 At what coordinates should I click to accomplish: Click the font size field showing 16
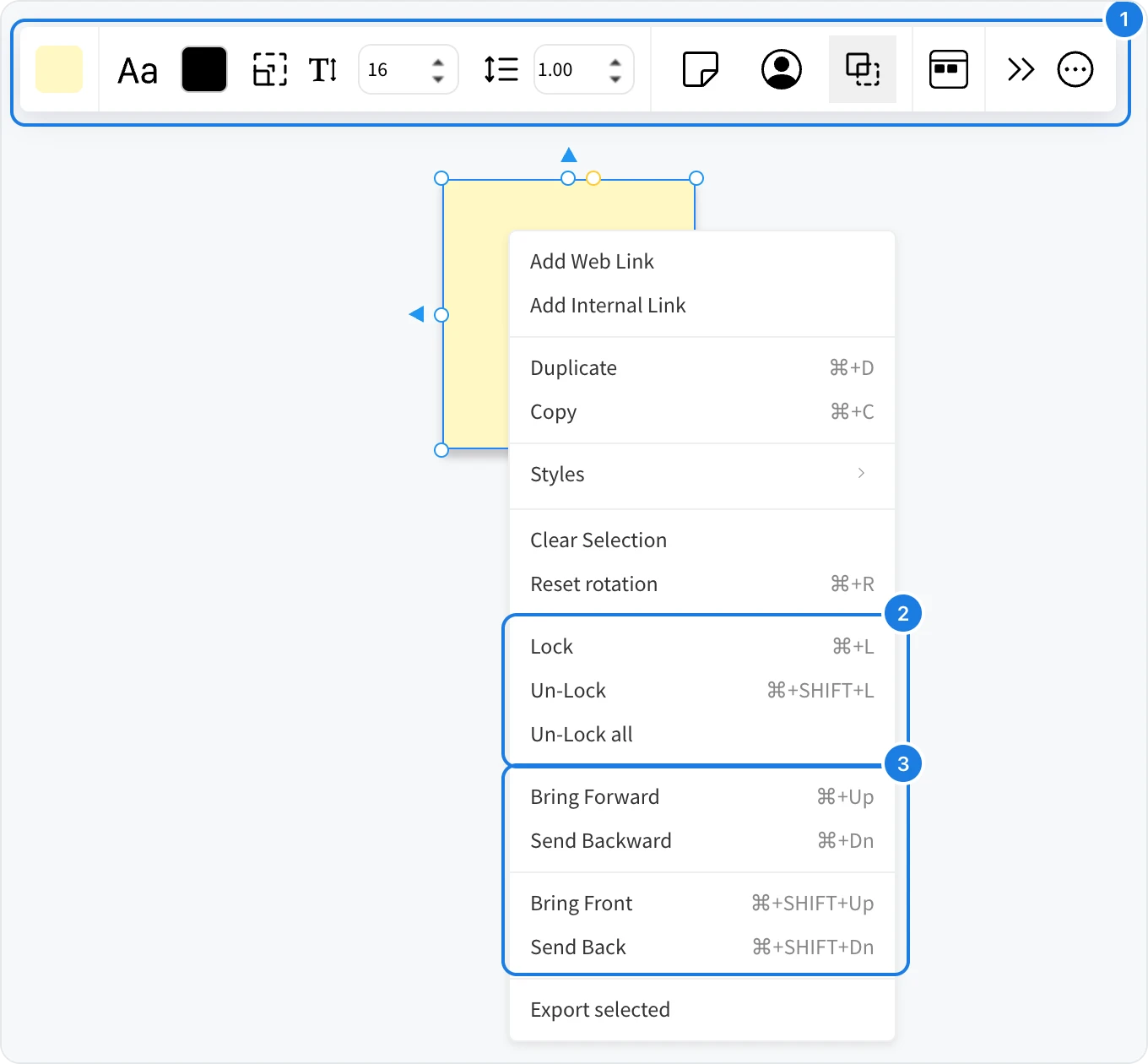[x=409, y=69]
